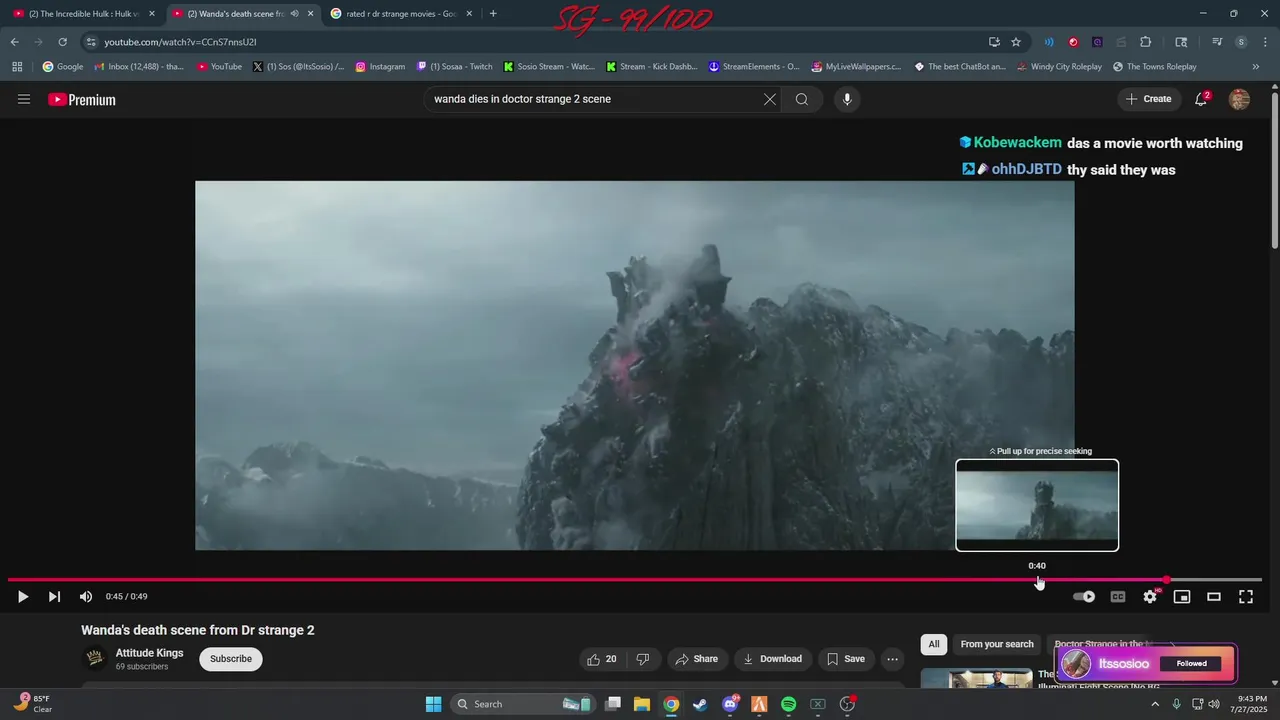Screen dimensions: 1280x720
Task: Open the YouTube account avatar menu
Action: [1239, 99]
